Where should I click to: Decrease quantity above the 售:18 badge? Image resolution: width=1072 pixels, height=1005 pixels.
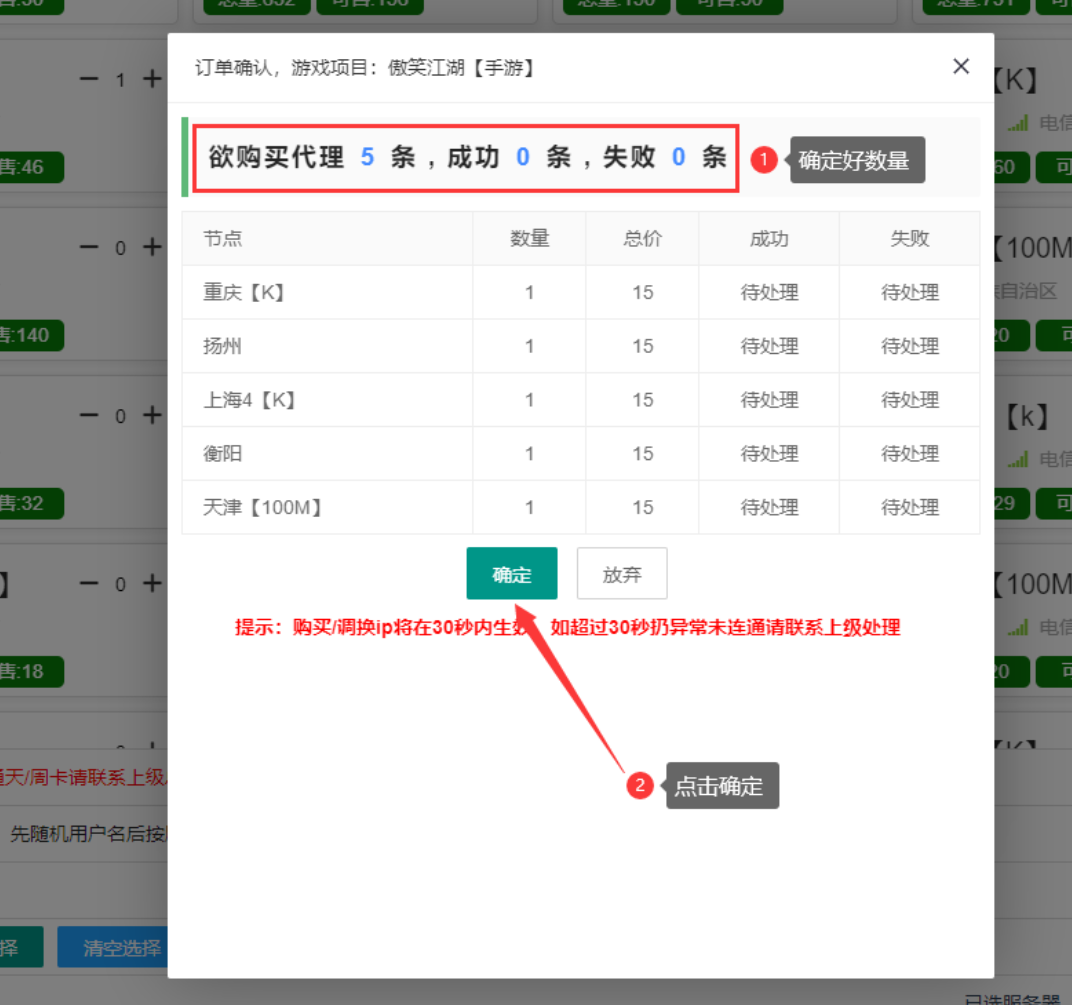click(89, 583)
